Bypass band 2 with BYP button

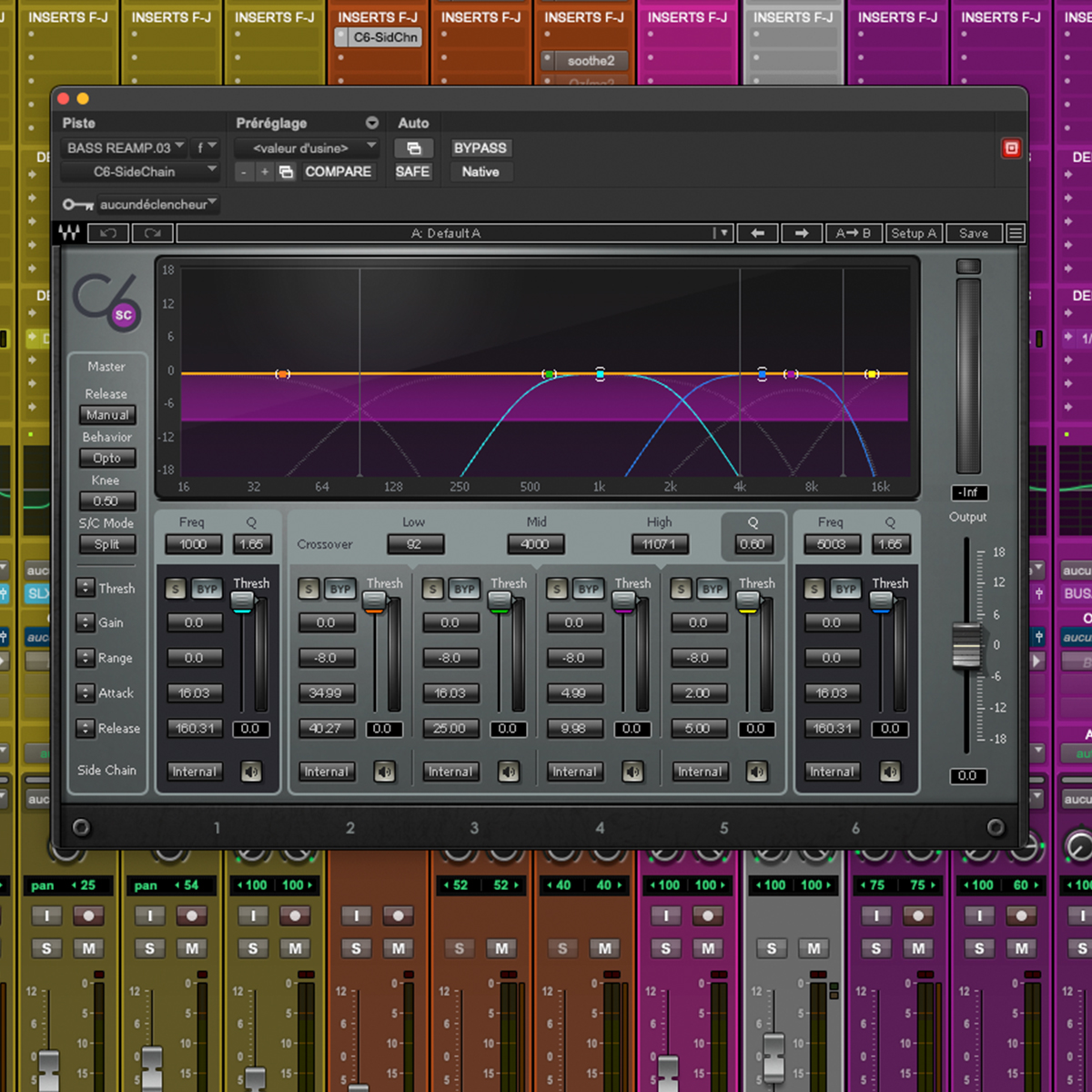pos(340,590)
